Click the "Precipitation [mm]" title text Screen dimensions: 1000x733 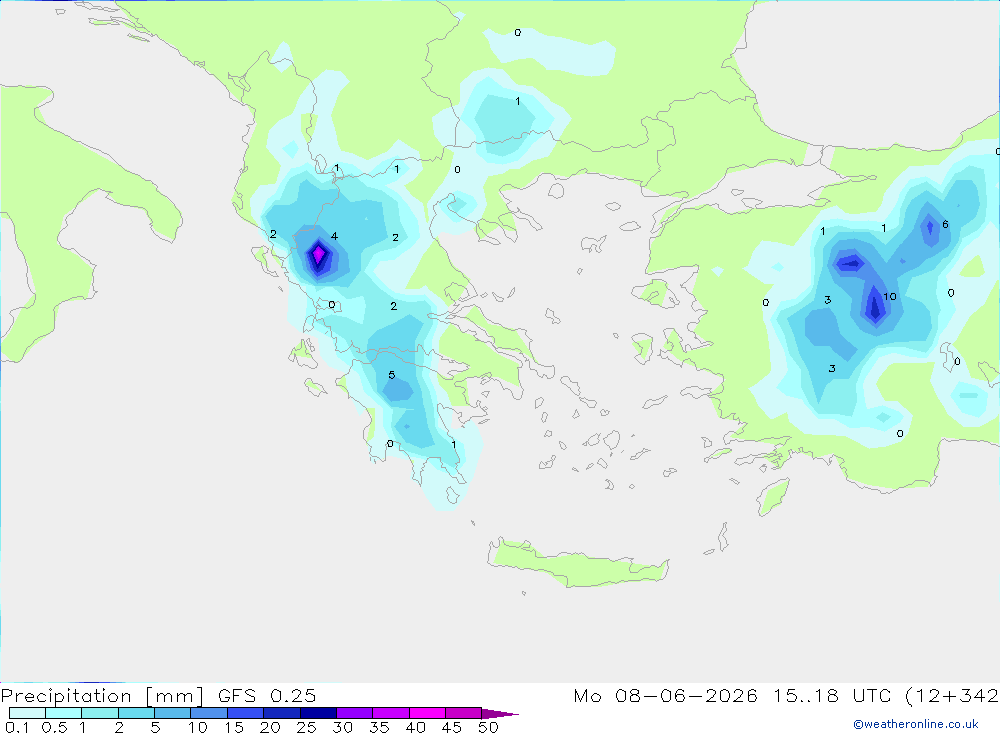coord(102,696)
